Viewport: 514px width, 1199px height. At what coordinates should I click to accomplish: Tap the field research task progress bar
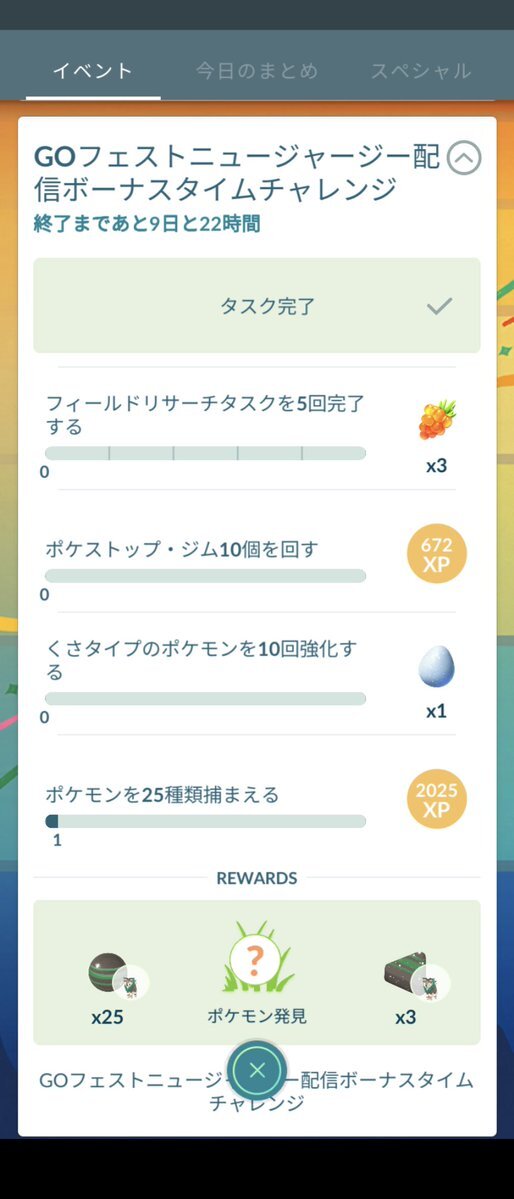(205, 453)
